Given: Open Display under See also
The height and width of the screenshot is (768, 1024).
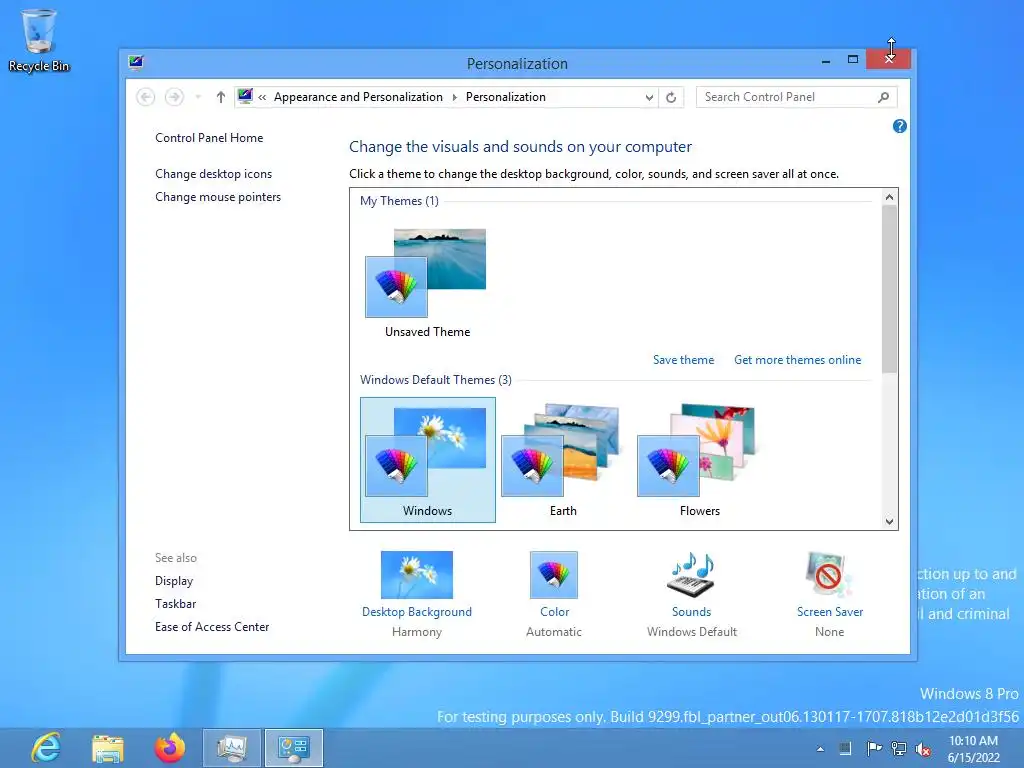Looking at the screenshot, I should point(174,581).
